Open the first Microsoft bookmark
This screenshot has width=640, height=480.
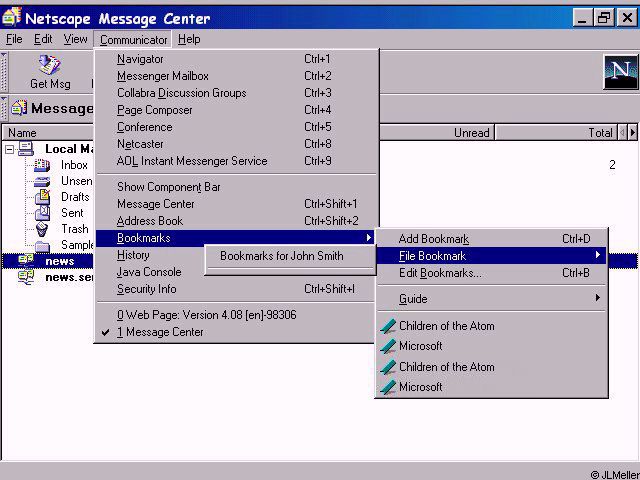point(491,346)
